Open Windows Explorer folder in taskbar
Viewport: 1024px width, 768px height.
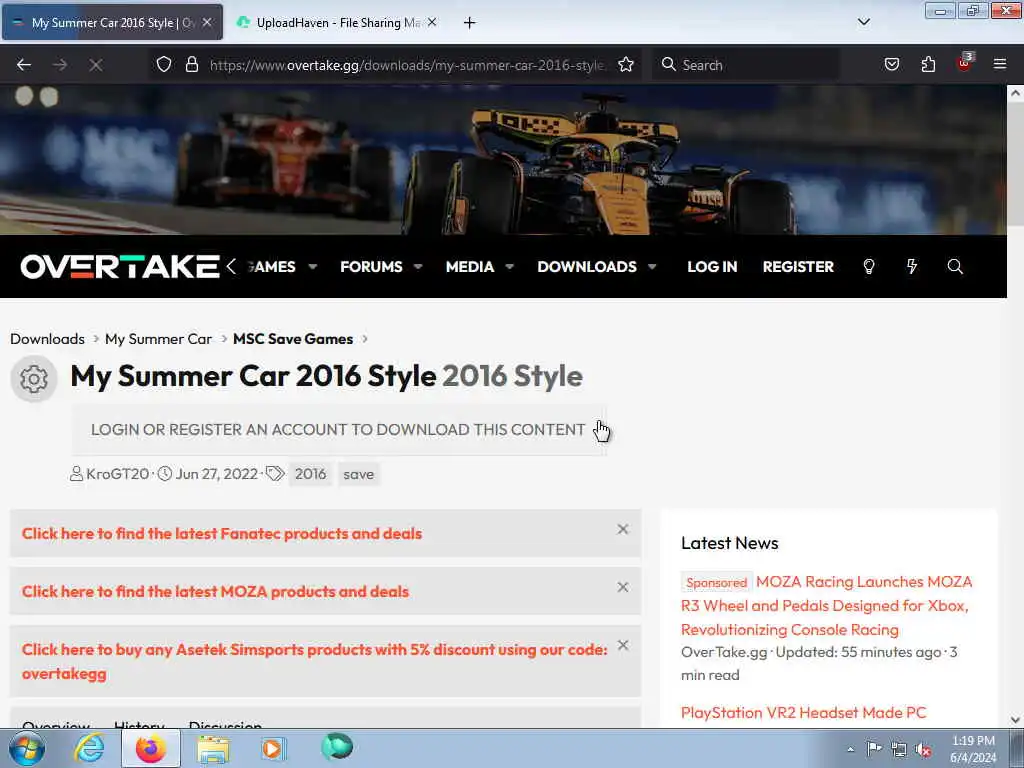(213, 748)
